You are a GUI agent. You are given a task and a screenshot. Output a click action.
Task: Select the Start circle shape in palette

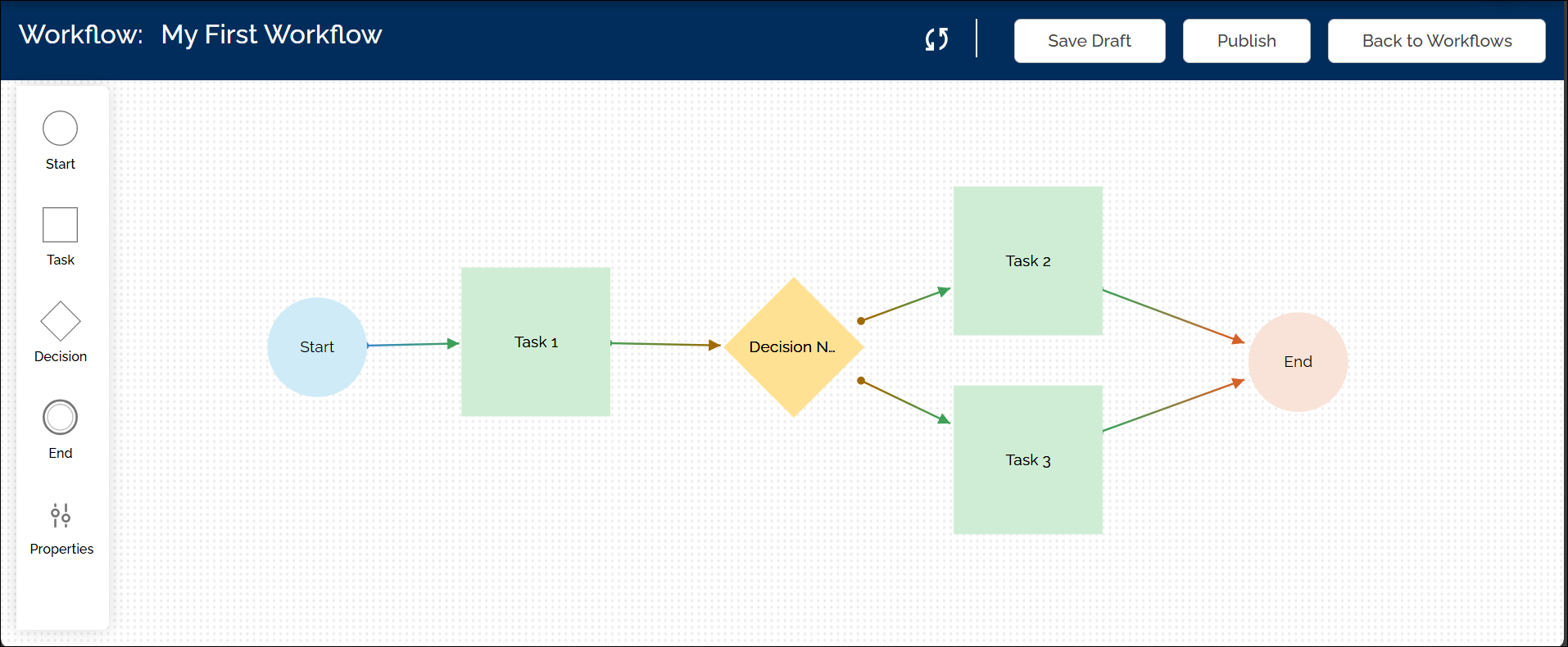60,129
